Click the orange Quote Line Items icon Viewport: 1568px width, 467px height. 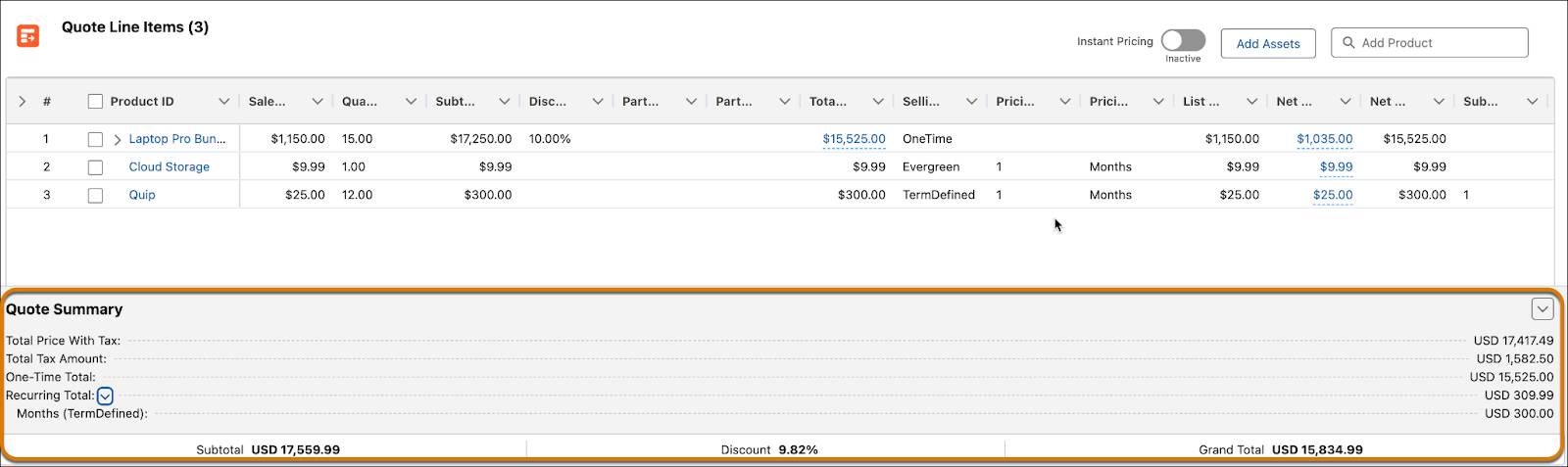27,36
